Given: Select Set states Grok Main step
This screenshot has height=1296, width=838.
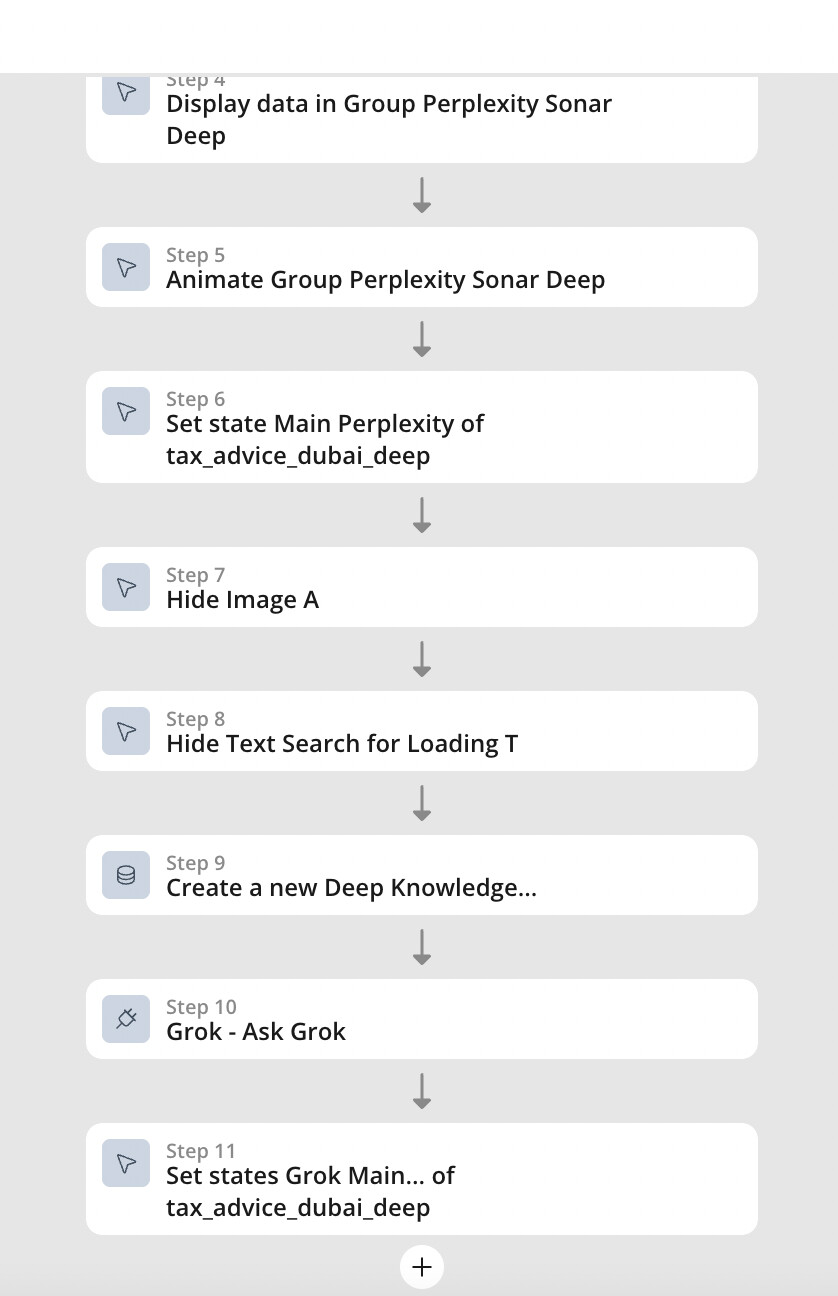Looking at the screenshot, I should 422,1179.
